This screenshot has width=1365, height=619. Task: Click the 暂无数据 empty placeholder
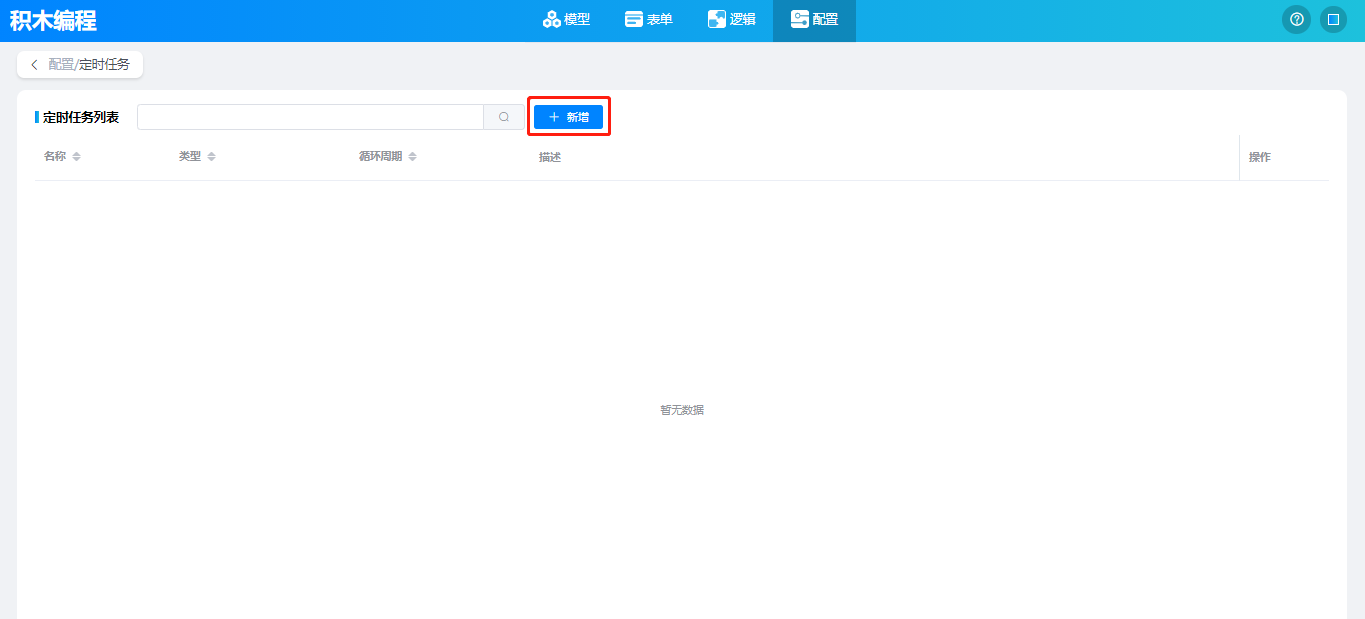[x=682, y=410]
